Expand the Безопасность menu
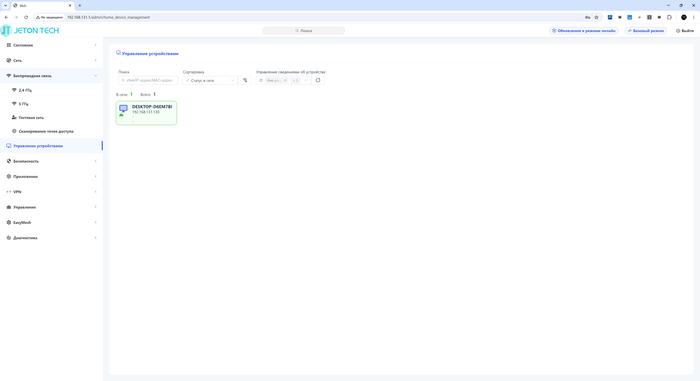Image resolution: width=700 pixels, height=381 pixels. [51, 161]
